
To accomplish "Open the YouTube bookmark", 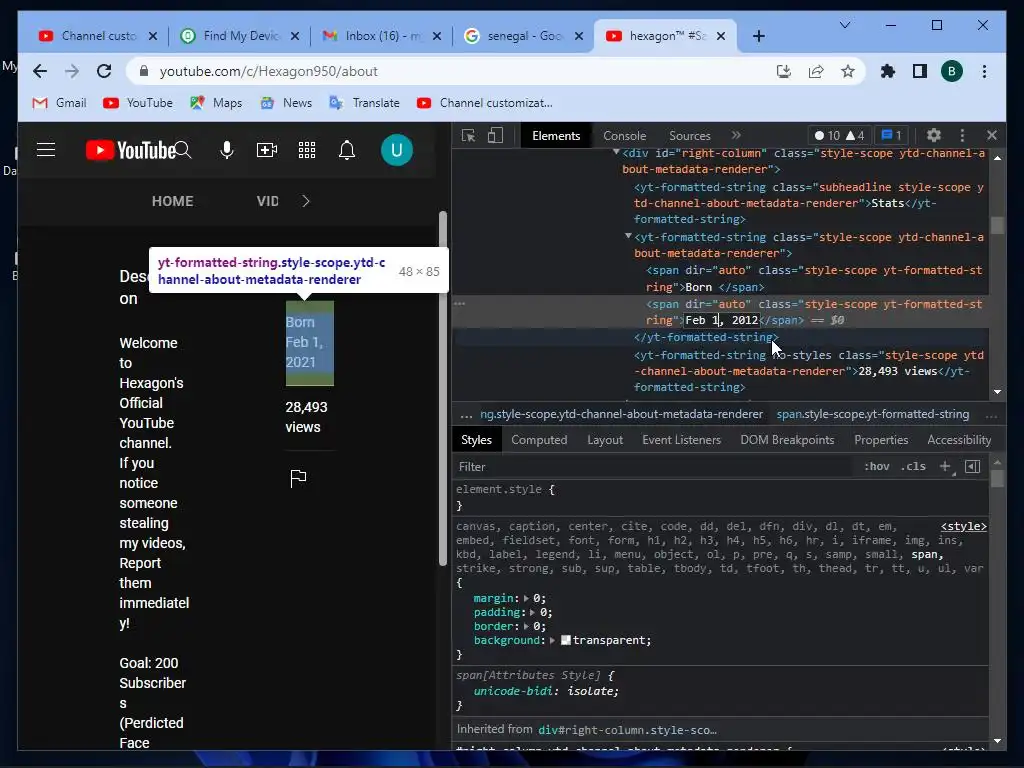I will (138, 103).
